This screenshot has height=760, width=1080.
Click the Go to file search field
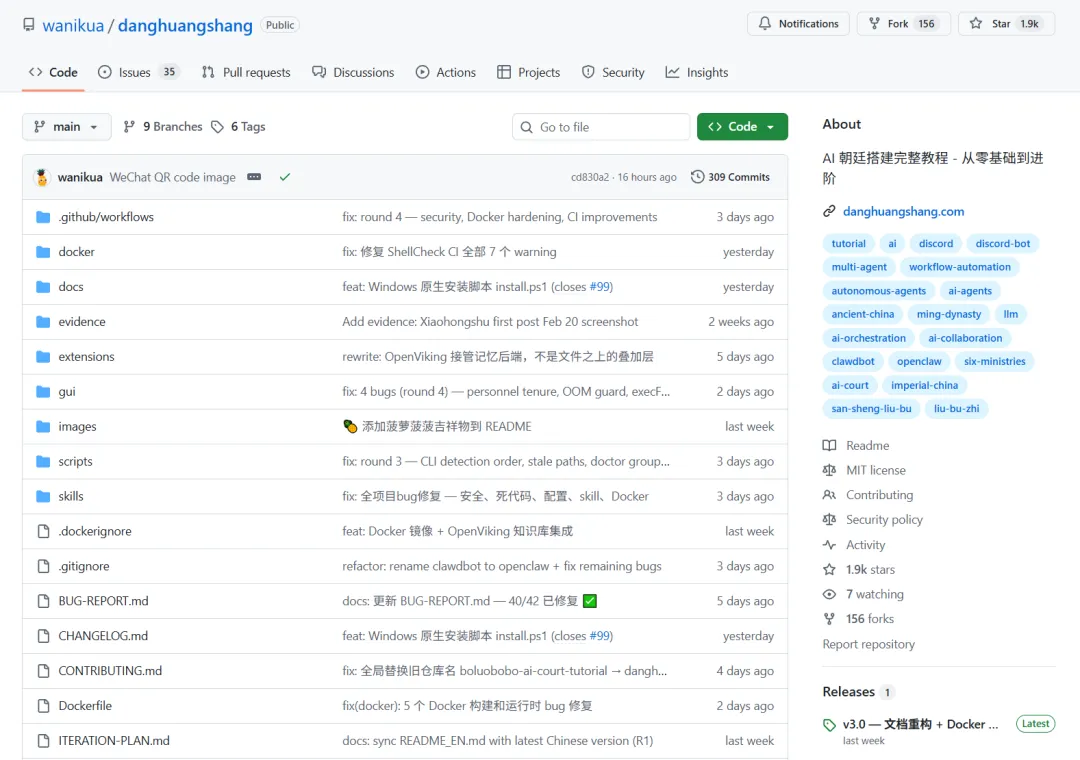coord(601,127)
